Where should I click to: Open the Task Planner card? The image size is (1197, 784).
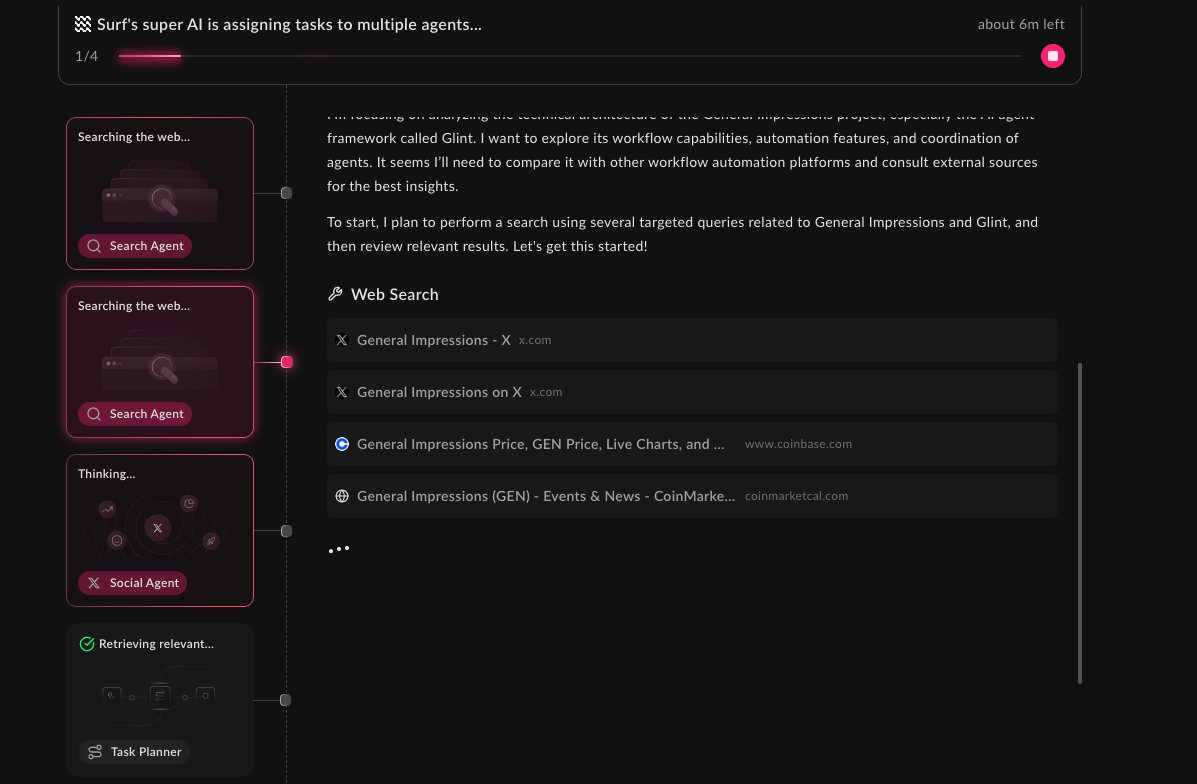tap(160, 699)
